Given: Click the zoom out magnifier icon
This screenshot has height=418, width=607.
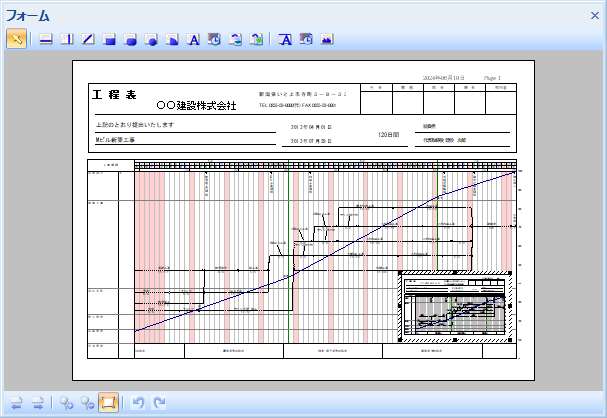Looking at the screenshot, I should click(87, 403).
